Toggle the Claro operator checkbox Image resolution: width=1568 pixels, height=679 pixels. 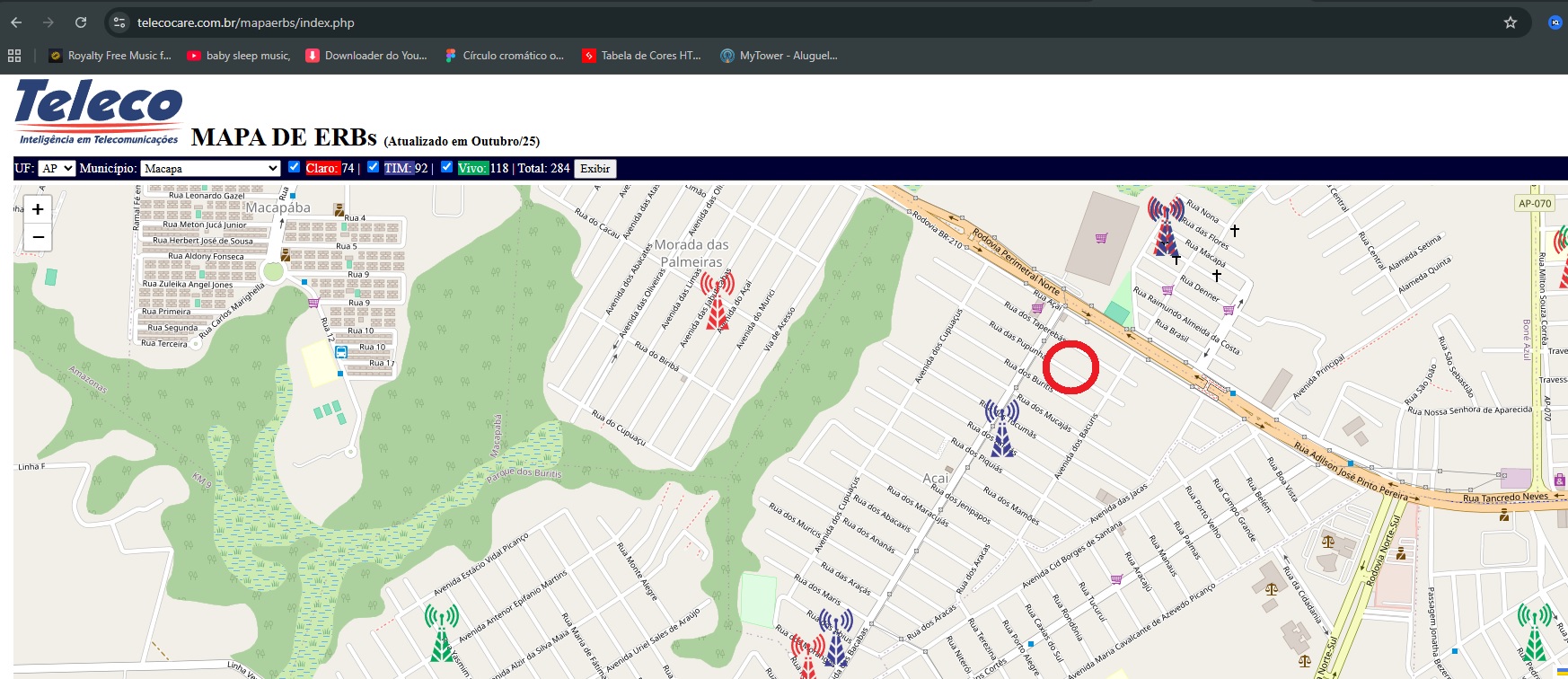[x=294, y=167]
